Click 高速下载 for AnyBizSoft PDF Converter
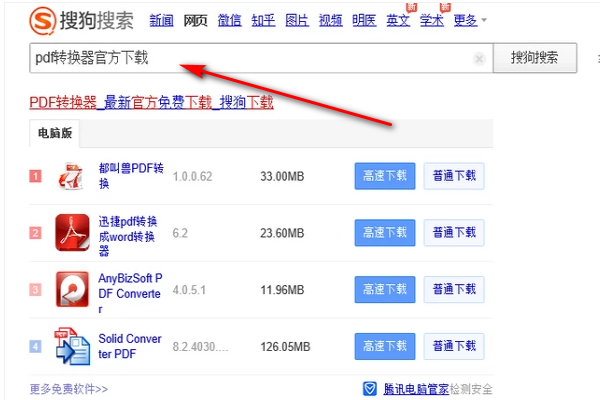Screen dimensions: 600x400 (x=385, y=289)
